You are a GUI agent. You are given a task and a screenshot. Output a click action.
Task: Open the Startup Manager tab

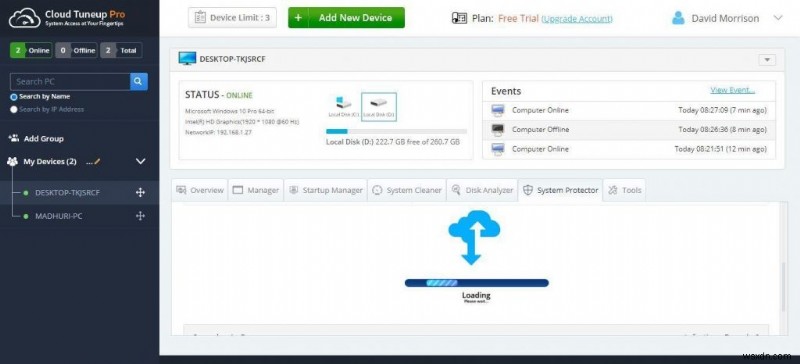[325, 190]
